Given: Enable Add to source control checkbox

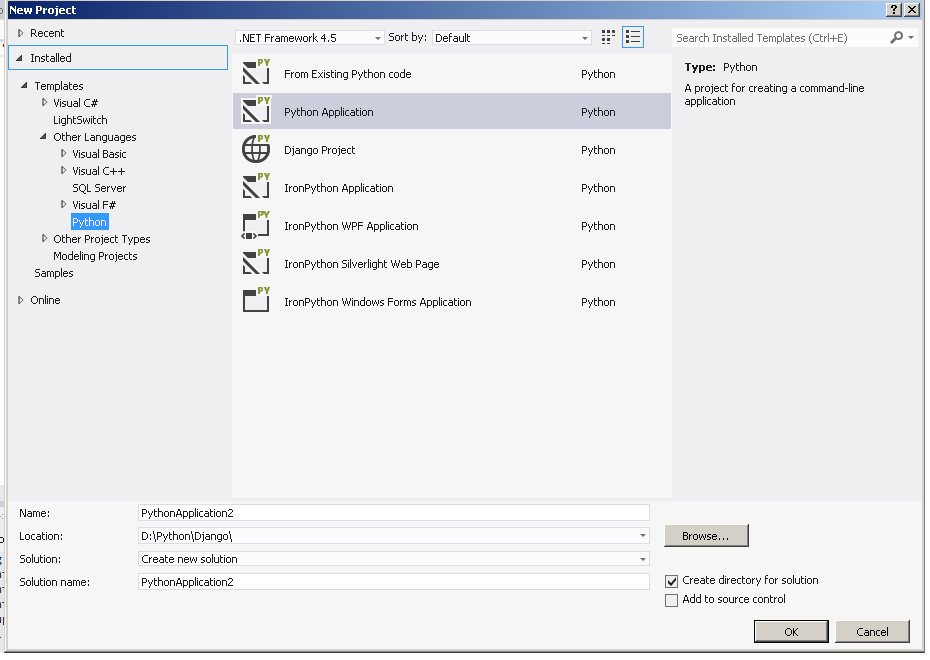Looking at the screenshot, I should pyautogui.click(x=671, y=600).
